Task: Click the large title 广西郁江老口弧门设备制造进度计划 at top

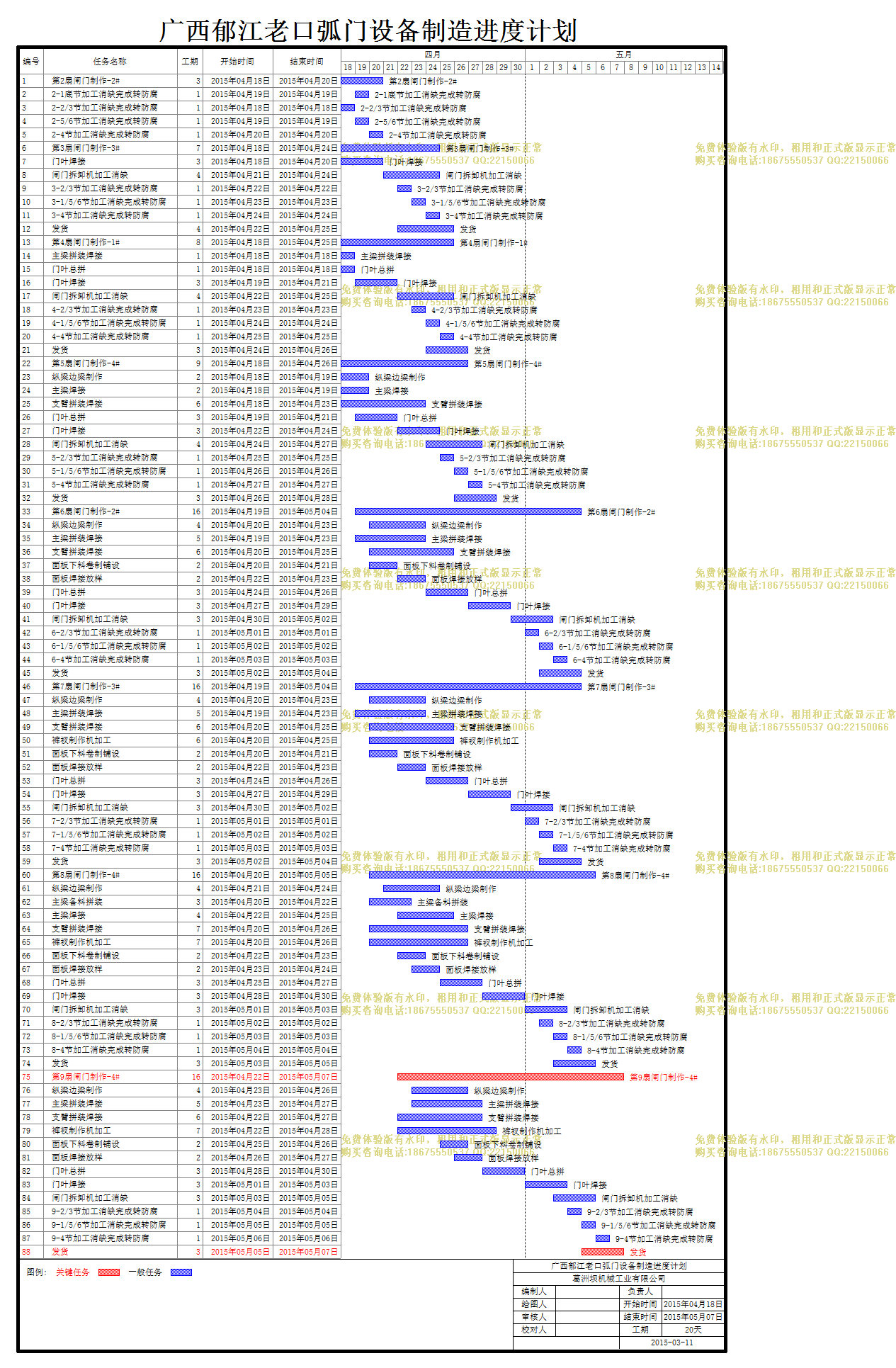Action: coord(368,30)
